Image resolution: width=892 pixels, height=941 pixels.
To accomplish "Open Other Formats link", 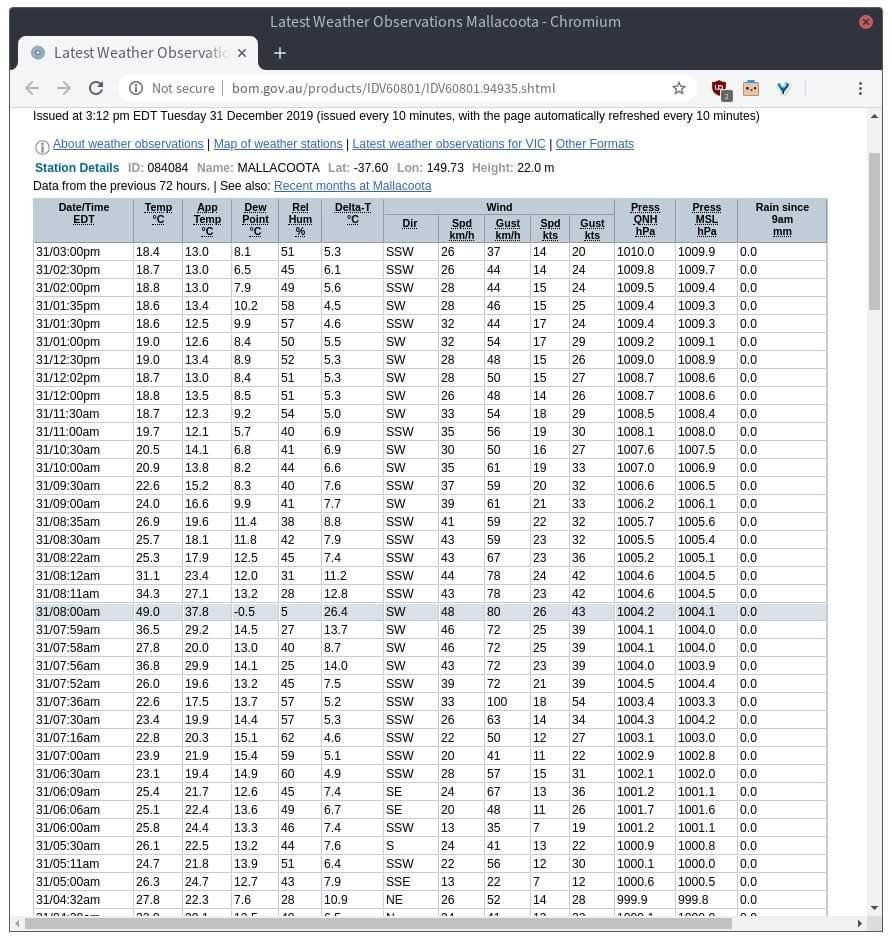I will pyautogui.click(x=594, y=144).
